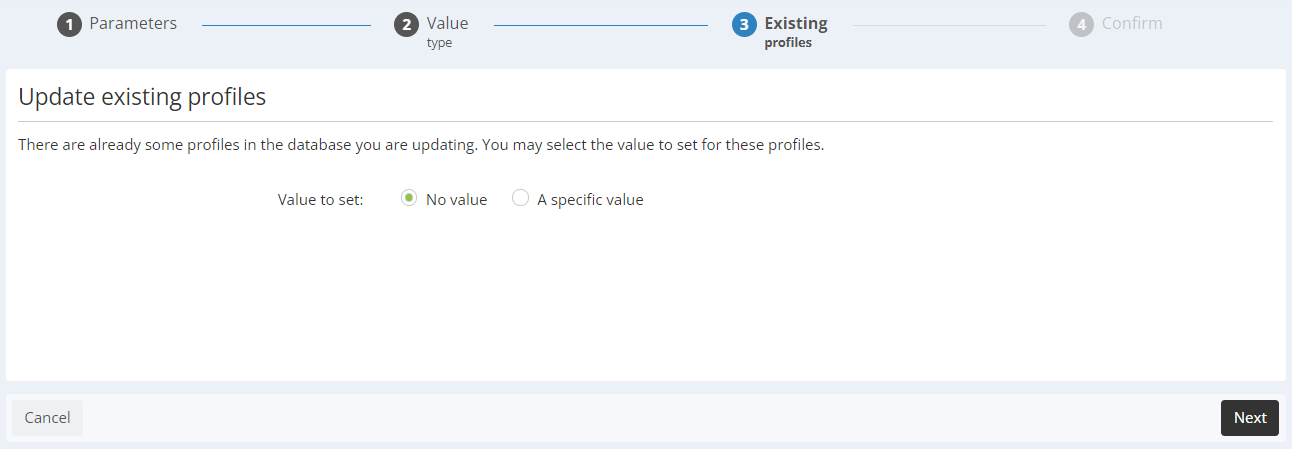Choose the A specific value radio button
1292x449 pixels.
[x=520, y=198]
